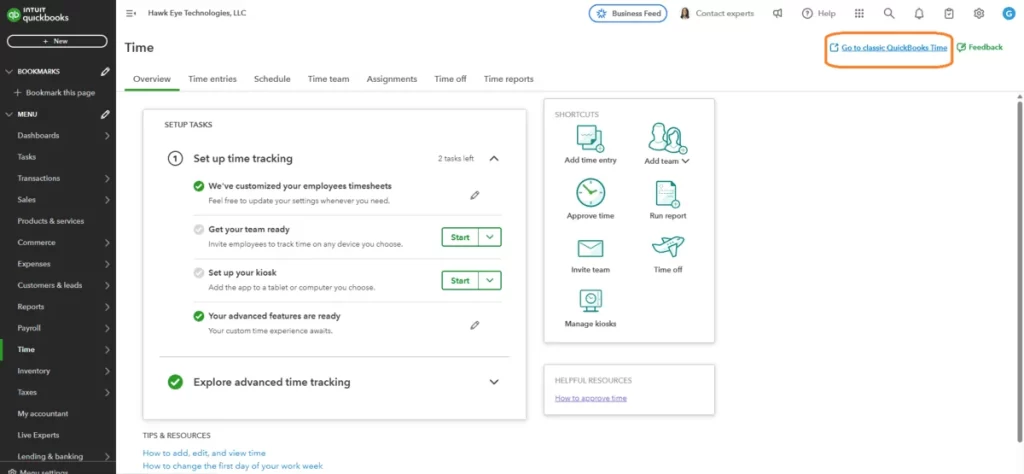This screenshot has width=1024, height=474.
Task: Switch to the Time off tab
Action: tap(451, 79)
